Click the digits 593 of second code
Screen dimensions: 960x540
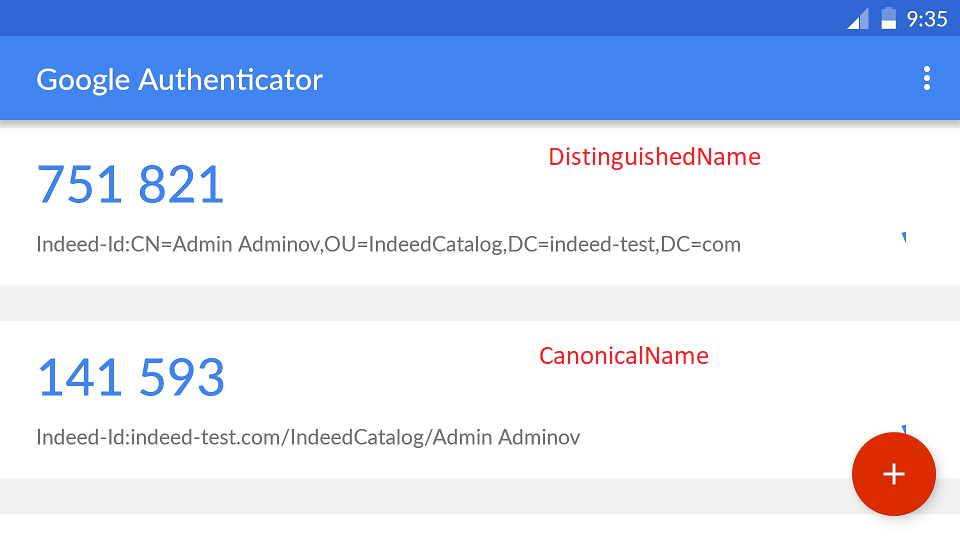click(182, 378)
